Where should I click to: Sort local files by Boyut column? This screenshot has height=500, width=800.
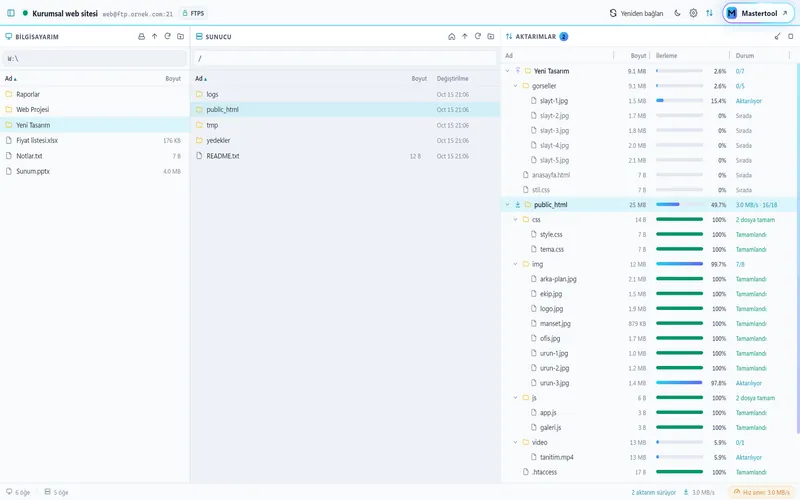173,79
